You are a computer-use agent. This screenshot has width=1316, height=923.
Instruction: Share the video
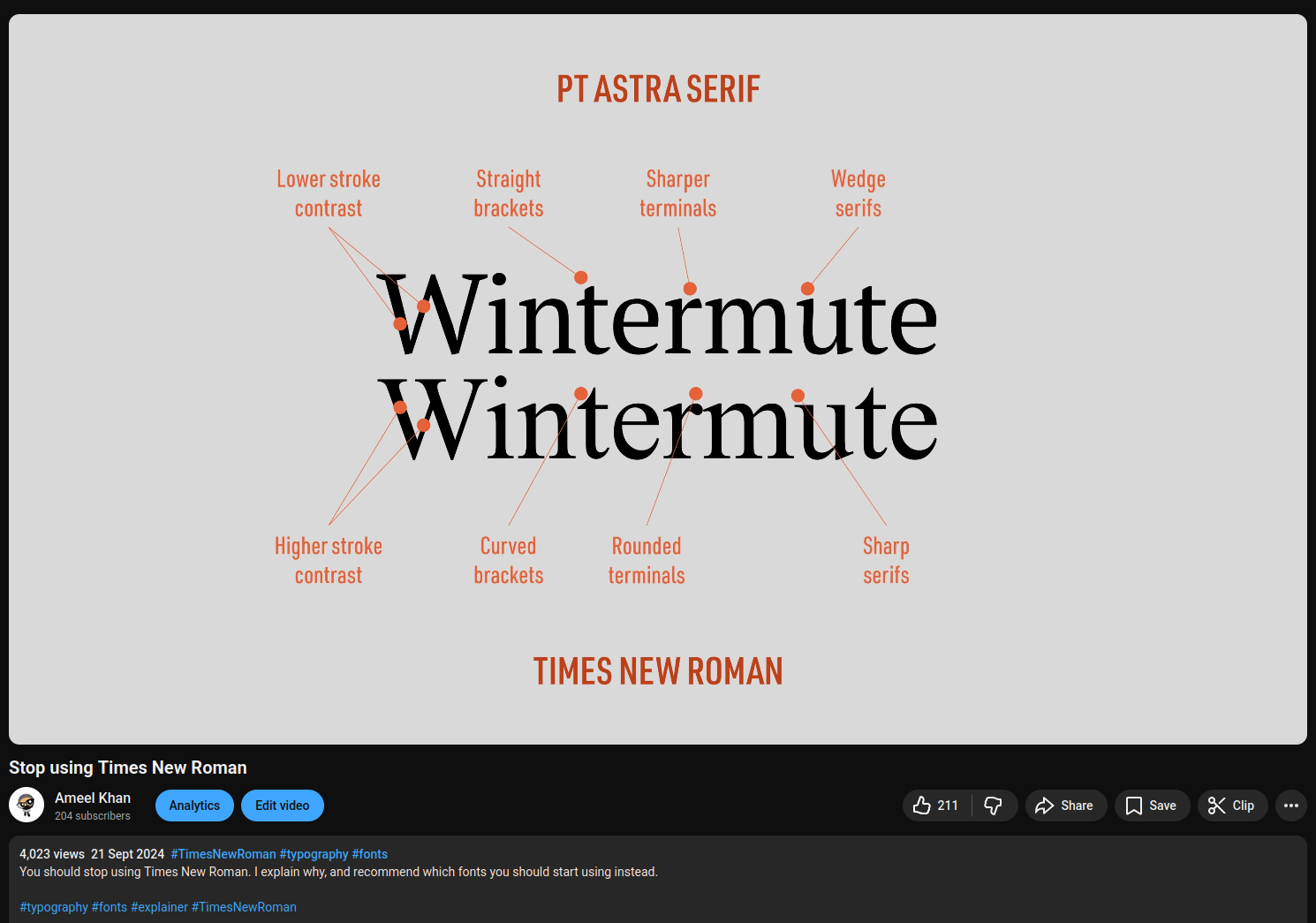1065,806
